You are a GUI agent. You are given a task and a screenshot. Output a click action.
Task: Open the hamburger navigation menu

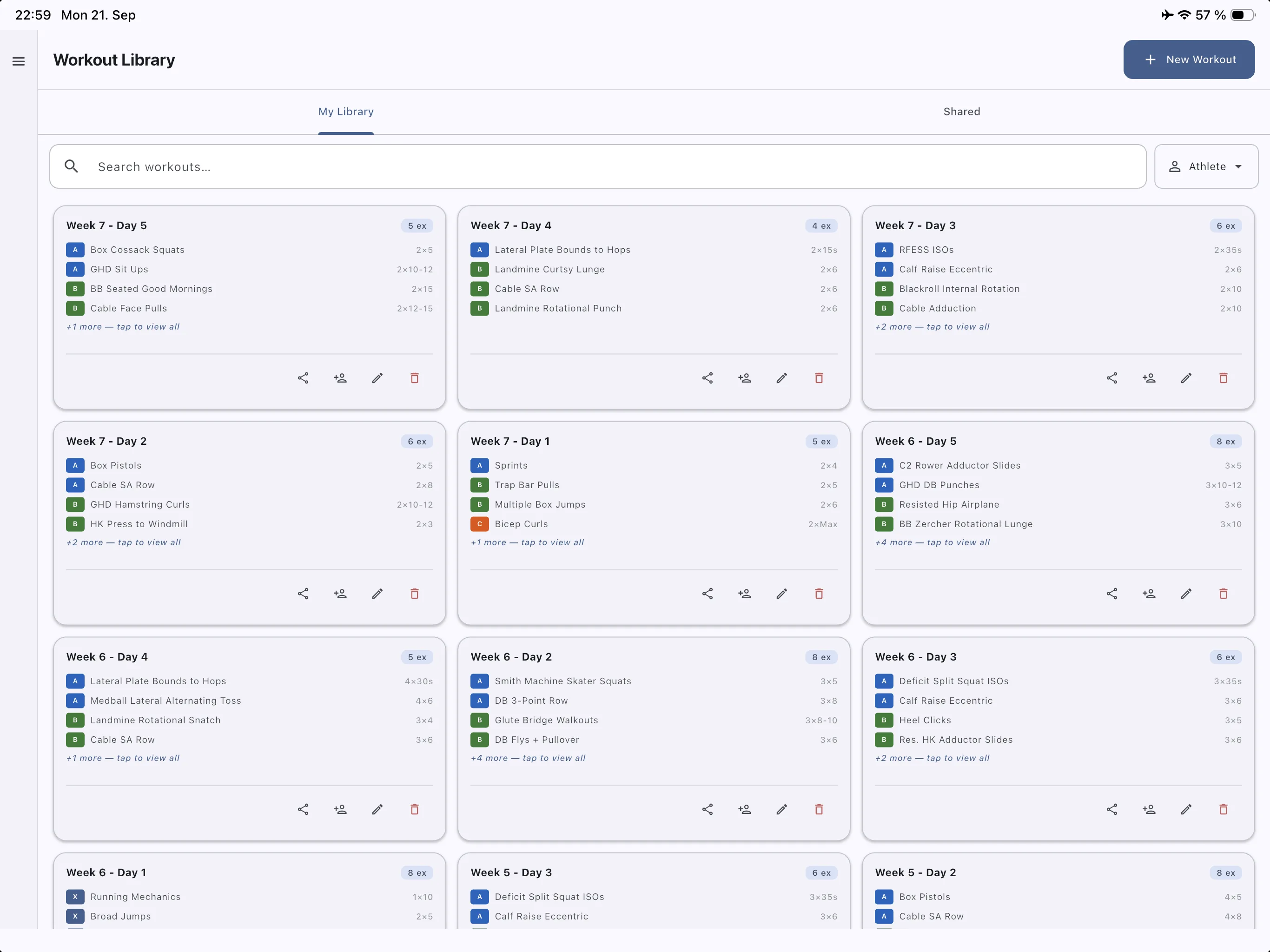(19, 61)
